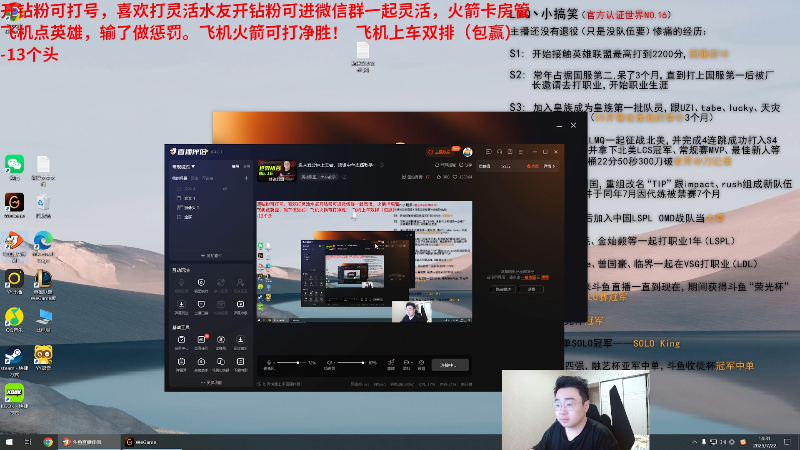Click the list document icon in basic tools bottom row
The height and width of the screenshot is (450, 800).
tap(240, 362)
